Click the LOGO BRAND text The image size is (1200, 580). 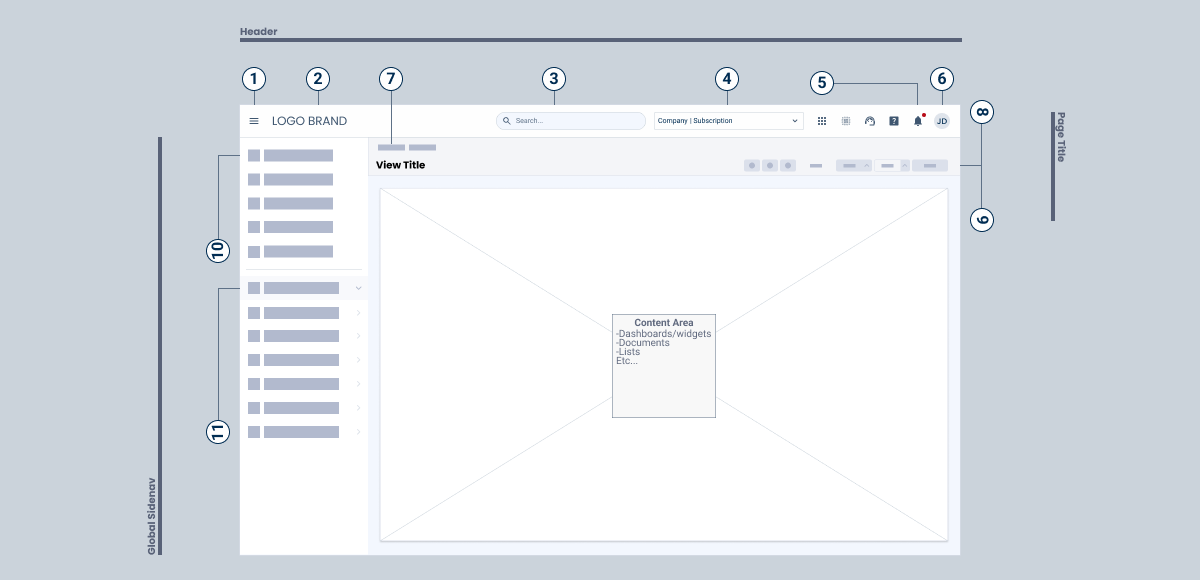coord(309,121)
